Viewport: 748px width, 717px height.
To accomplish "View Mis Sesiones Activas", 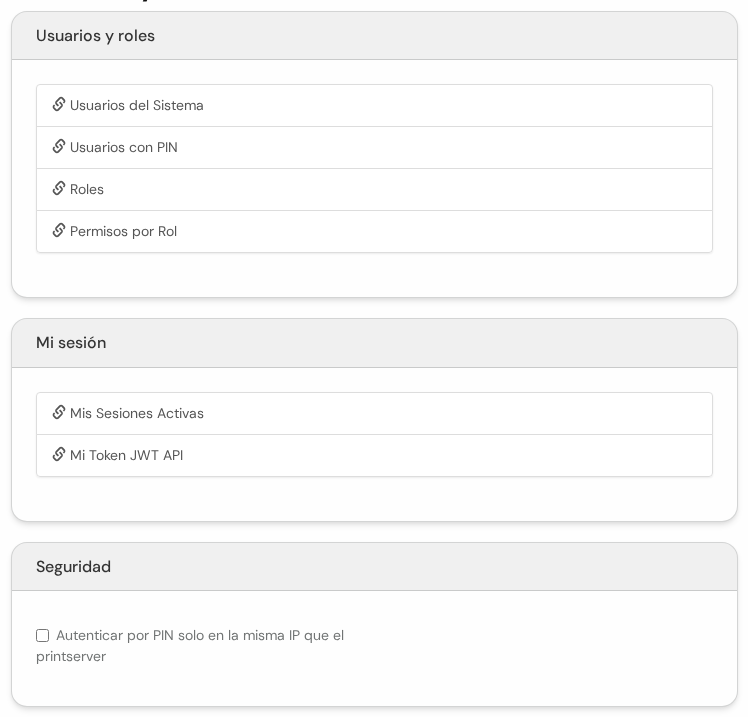I will pyautogui.click(x=374, y=414).
